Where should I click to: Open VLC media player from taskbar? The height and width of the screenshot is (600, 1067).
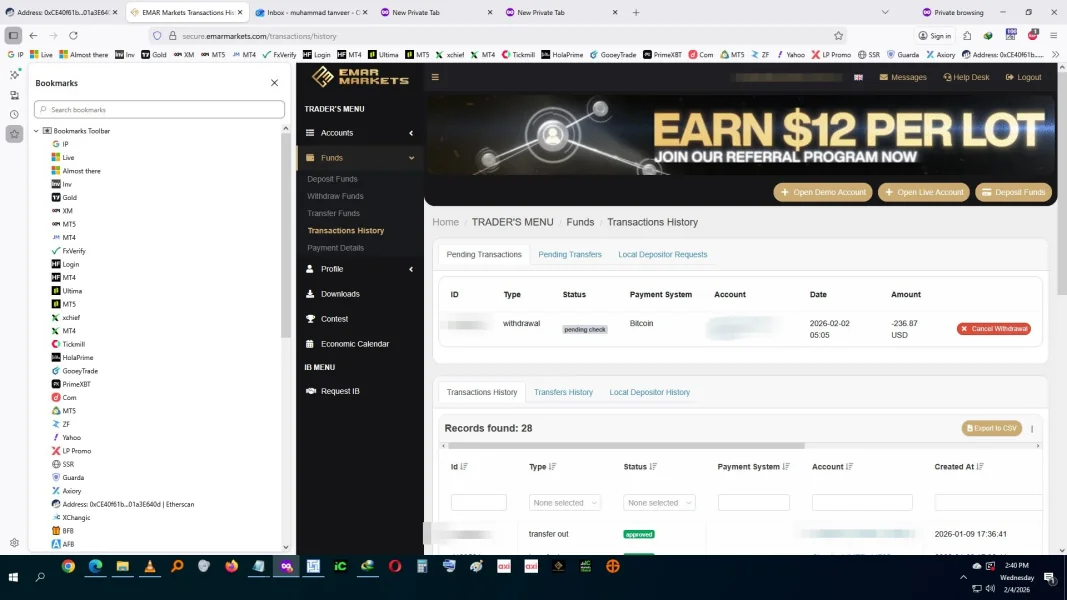pyautogui.click(x=150, y=567)
